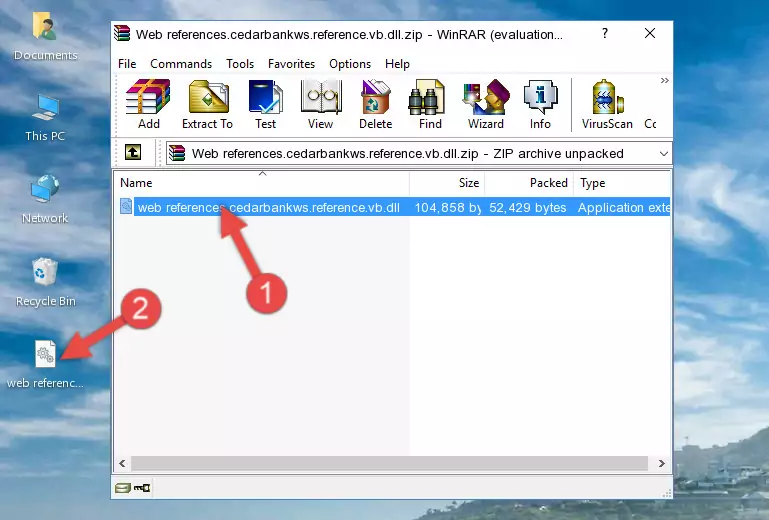Open the Options menu
Image resolution: width=769 pixels, height=520 pixels.
350,64
